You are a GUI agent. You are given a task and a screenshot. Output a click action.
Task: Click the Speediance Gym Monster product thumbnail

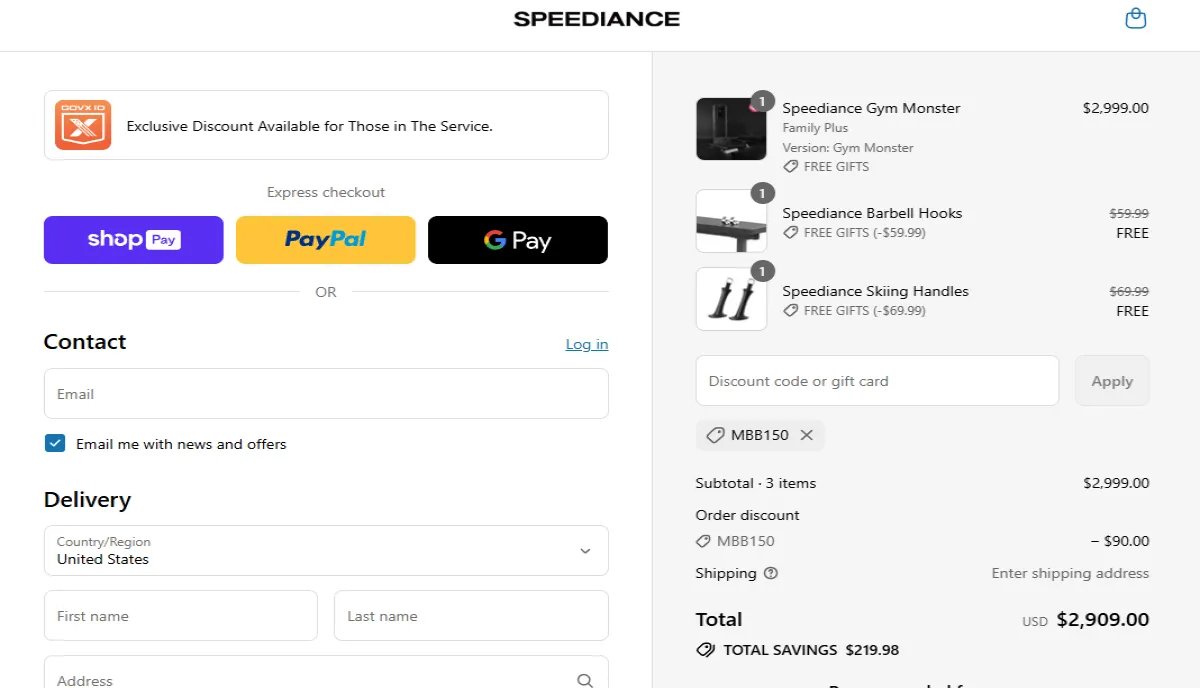(x=731, y=129)
